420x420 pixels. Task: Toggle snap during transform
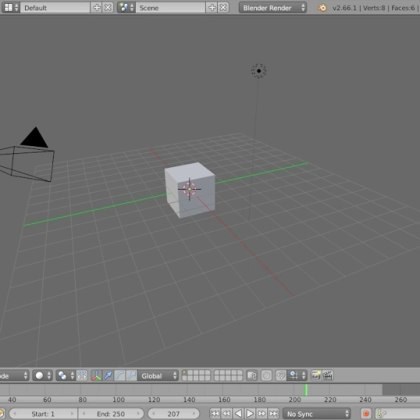281,376
